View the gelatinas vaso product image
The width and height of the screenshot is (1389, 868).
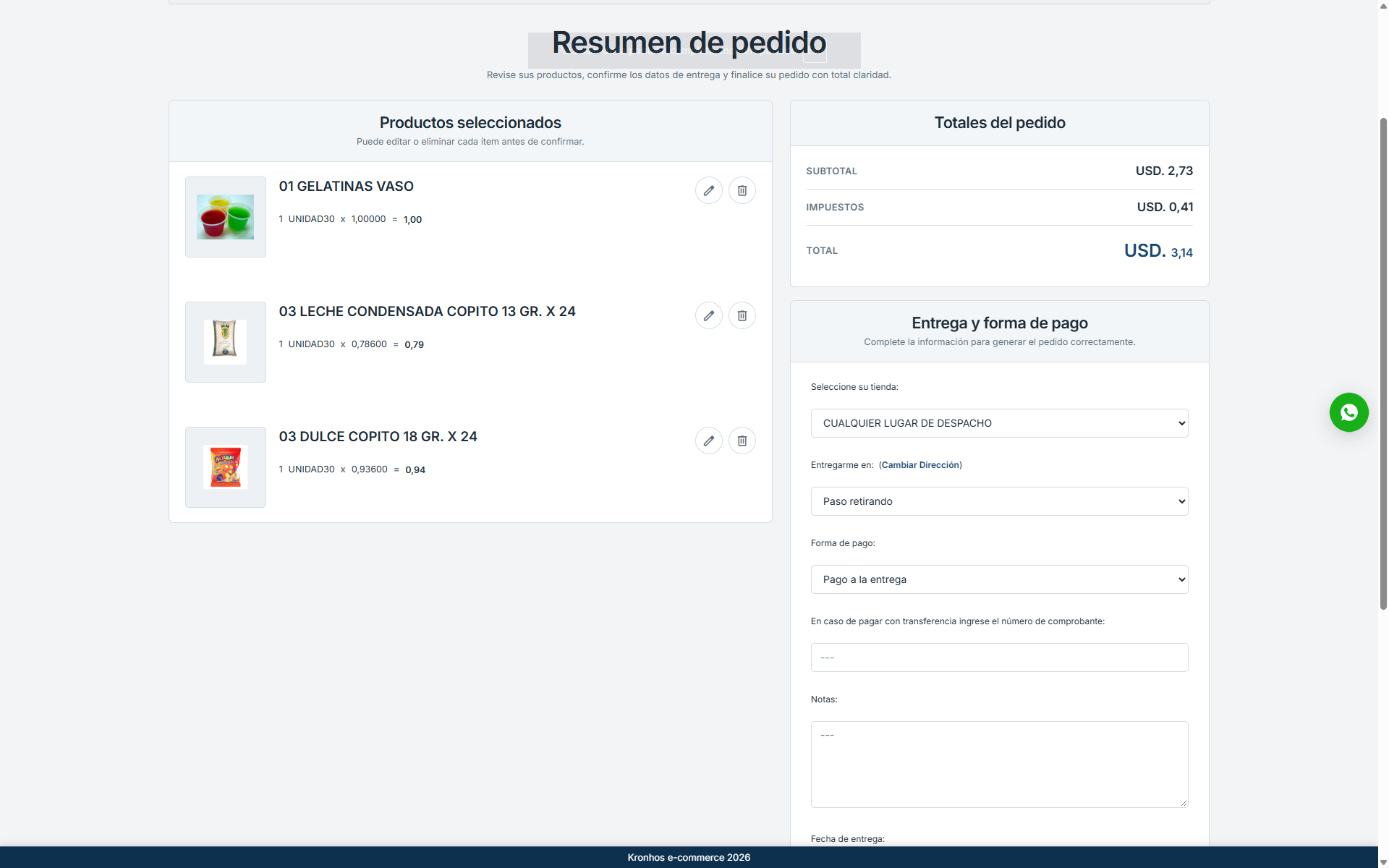pyautogui.click(x=225, y=217)
